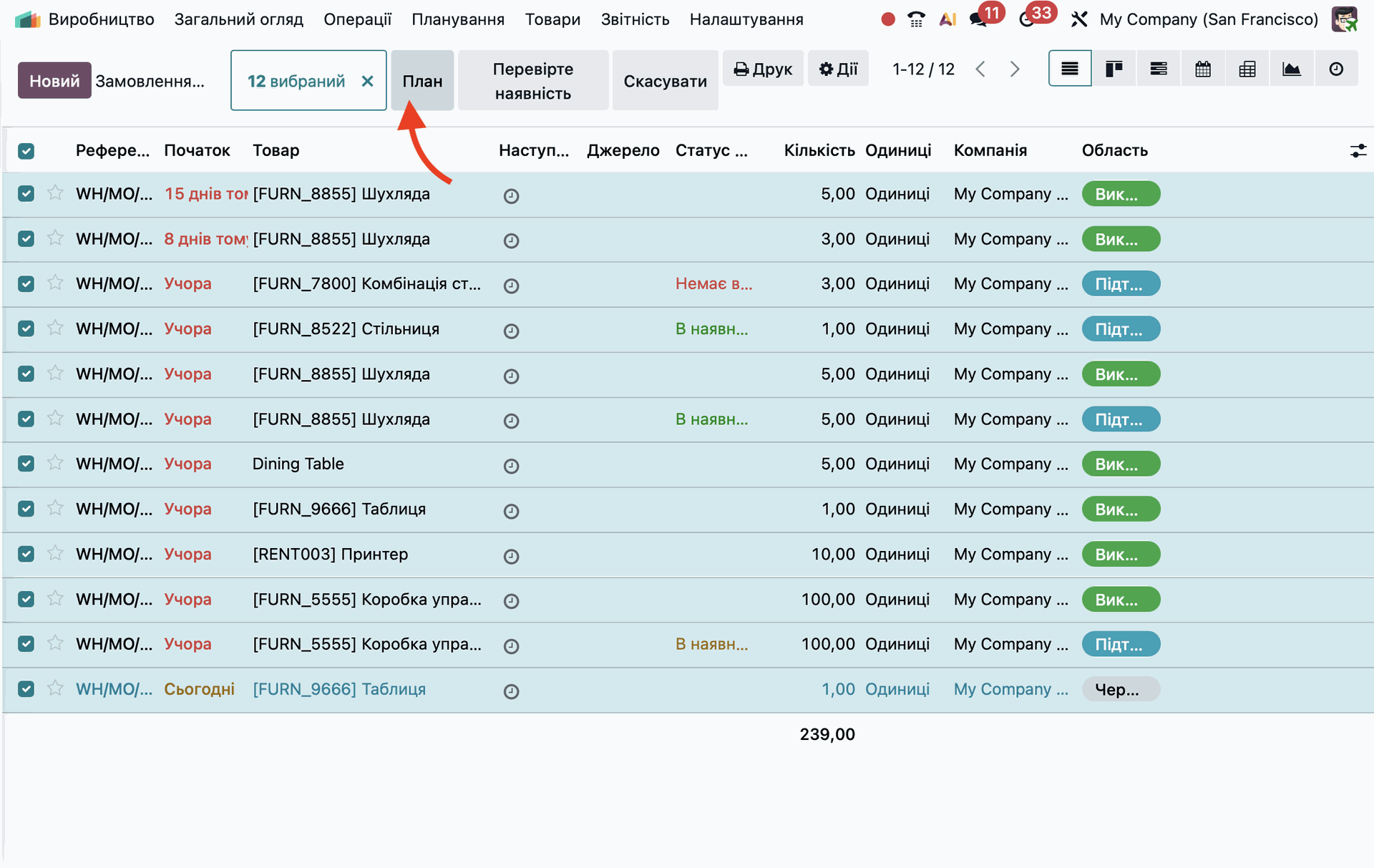
Task: Open activity clock view icon
Action: tap(1335, 69)
